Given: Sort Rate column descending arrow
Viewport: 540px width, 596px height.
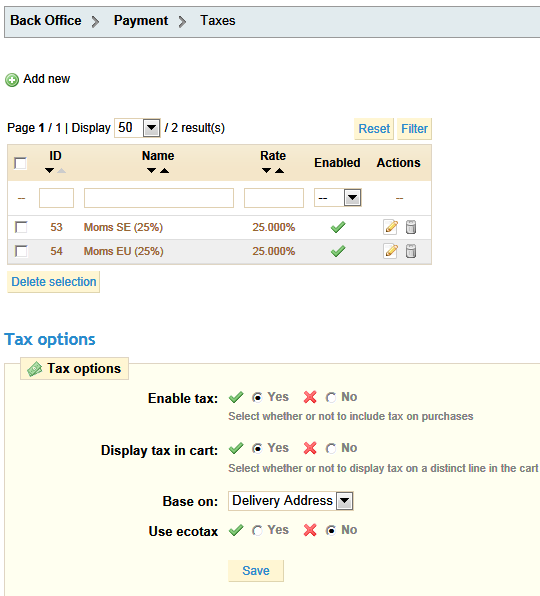Looking at the screenshot, I should (267, 171).
